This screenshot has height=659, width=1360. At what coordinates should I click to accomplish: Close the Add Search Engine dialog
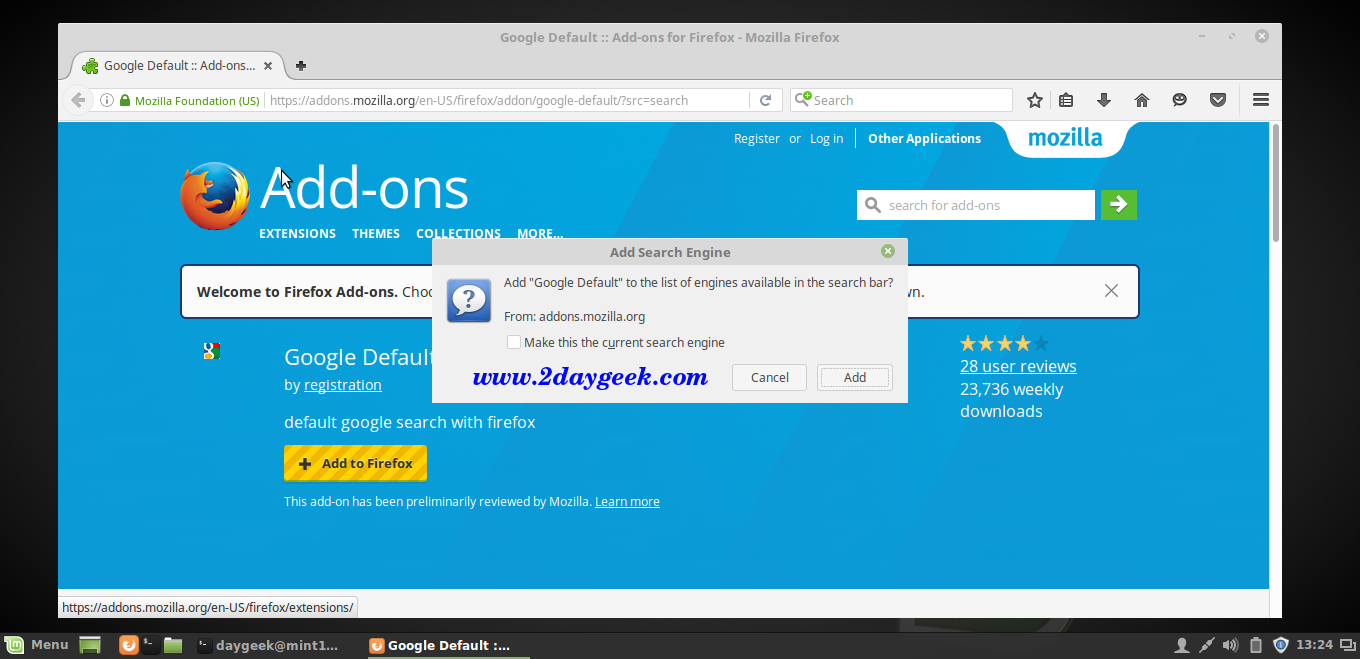click(x=888, y=252)
